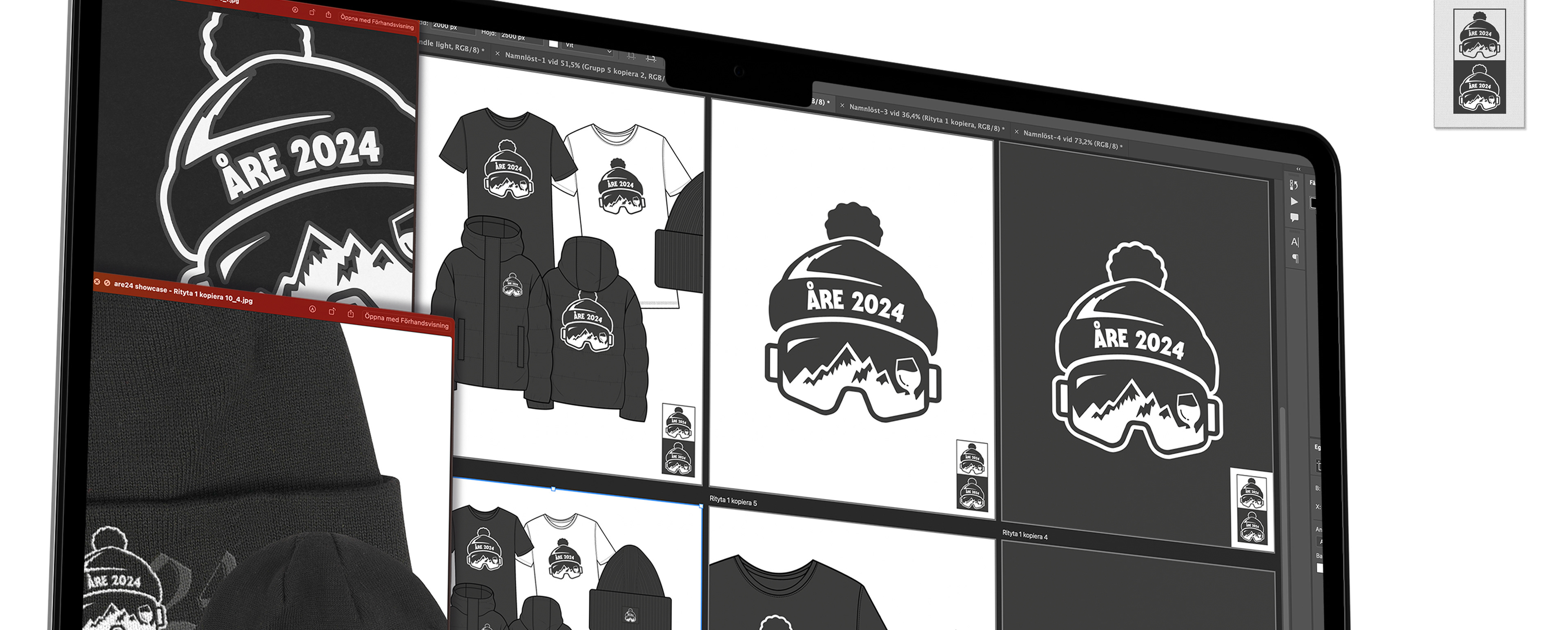Click full-screen button beside are24 showcase title
1568x630 pixels.
pos(107,283)
